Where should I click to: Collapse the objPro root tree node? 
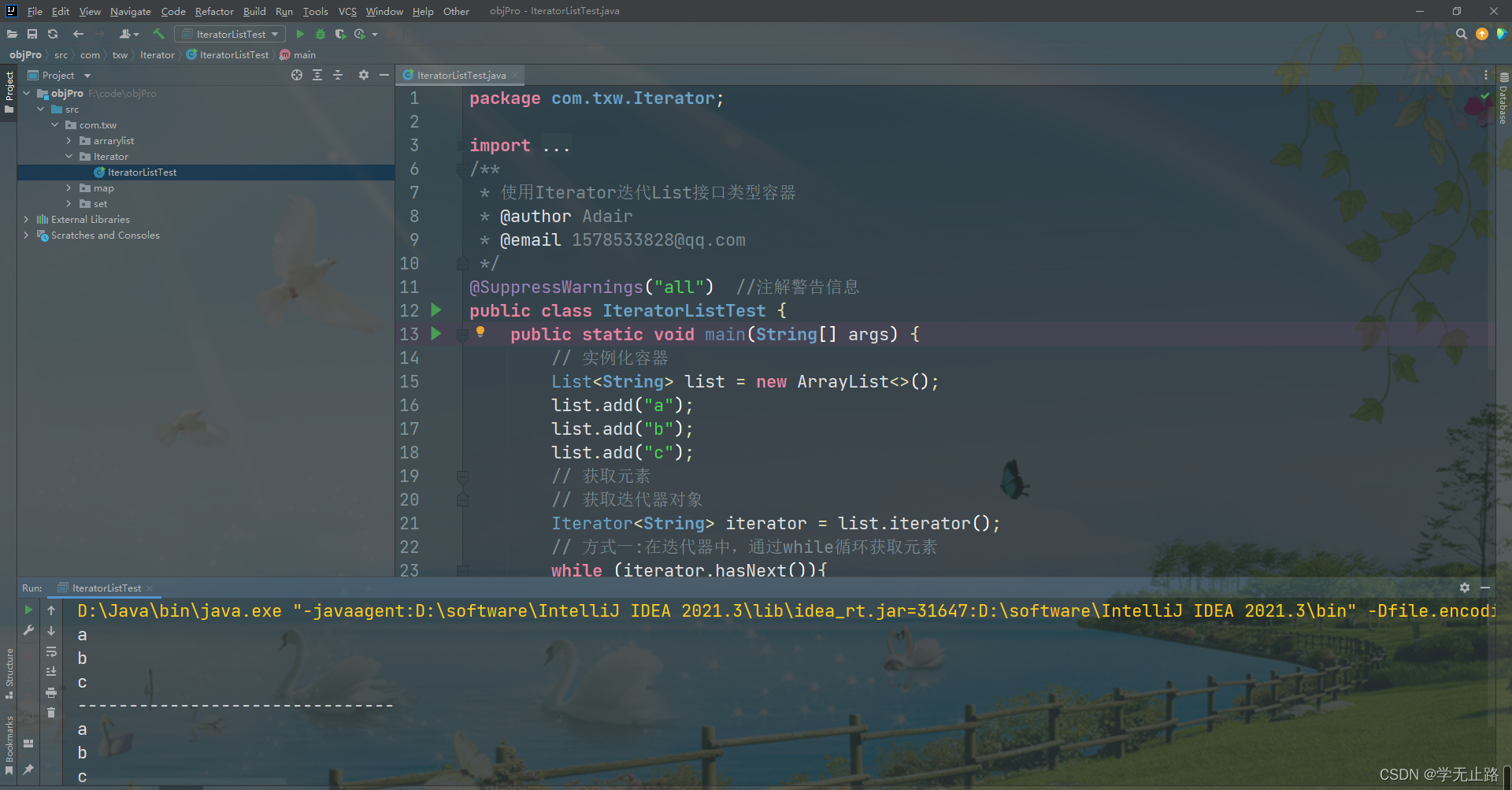[x=27, y=93]
